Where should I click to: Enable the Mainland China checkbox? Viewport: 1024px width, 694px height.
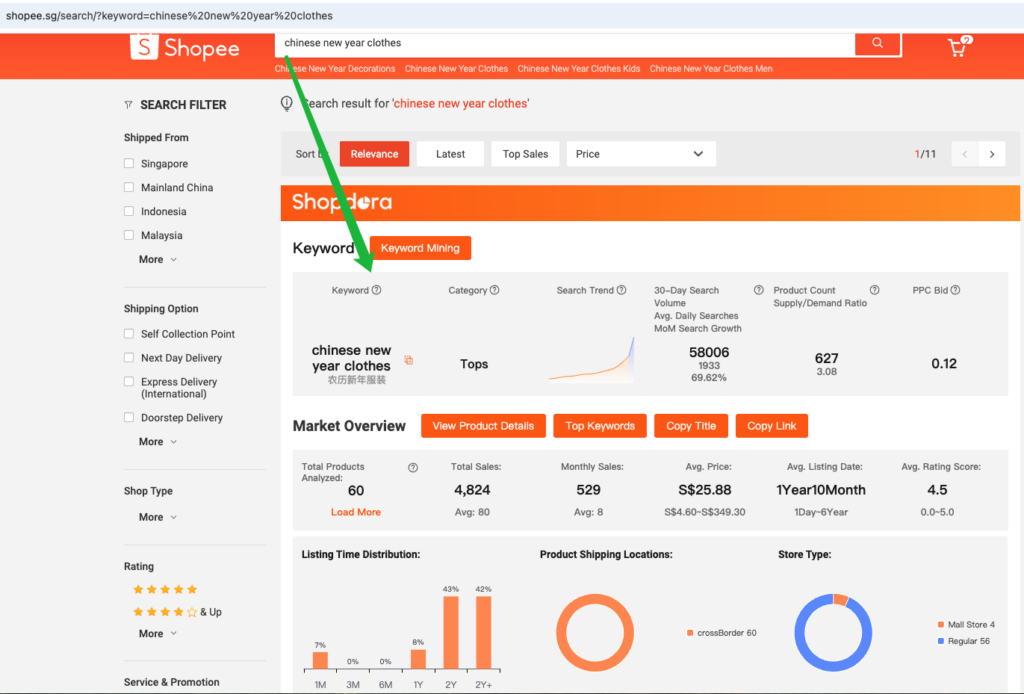pos(129,188)
